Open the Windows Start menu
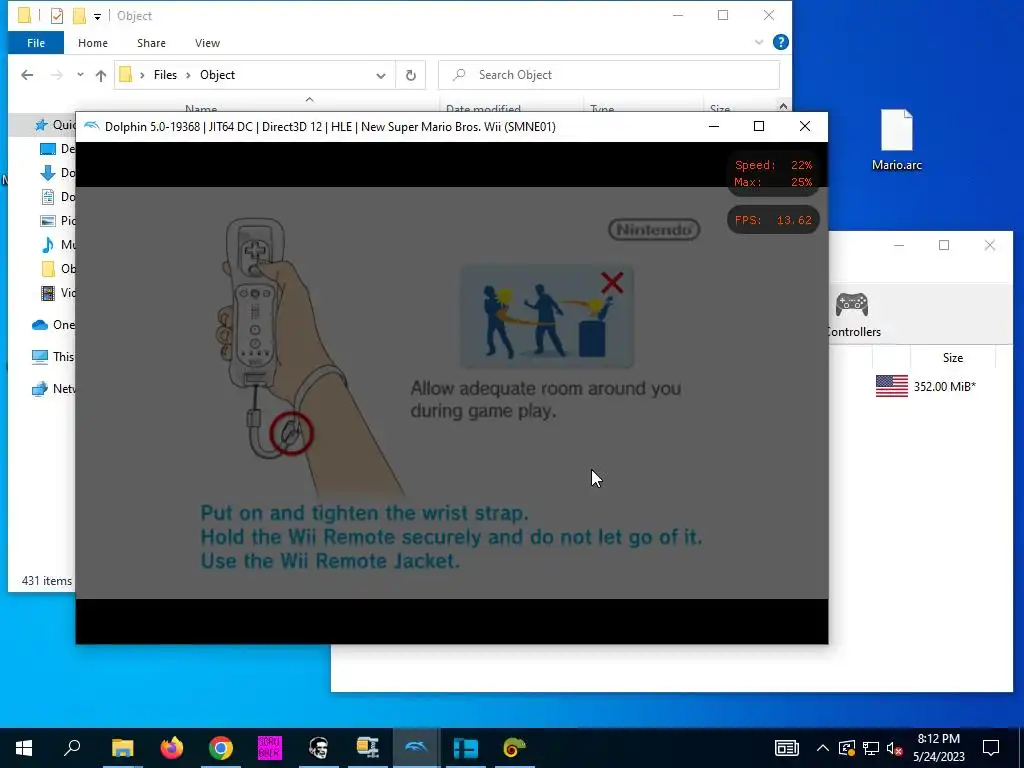1024x768 pixels. pos(24,748)
